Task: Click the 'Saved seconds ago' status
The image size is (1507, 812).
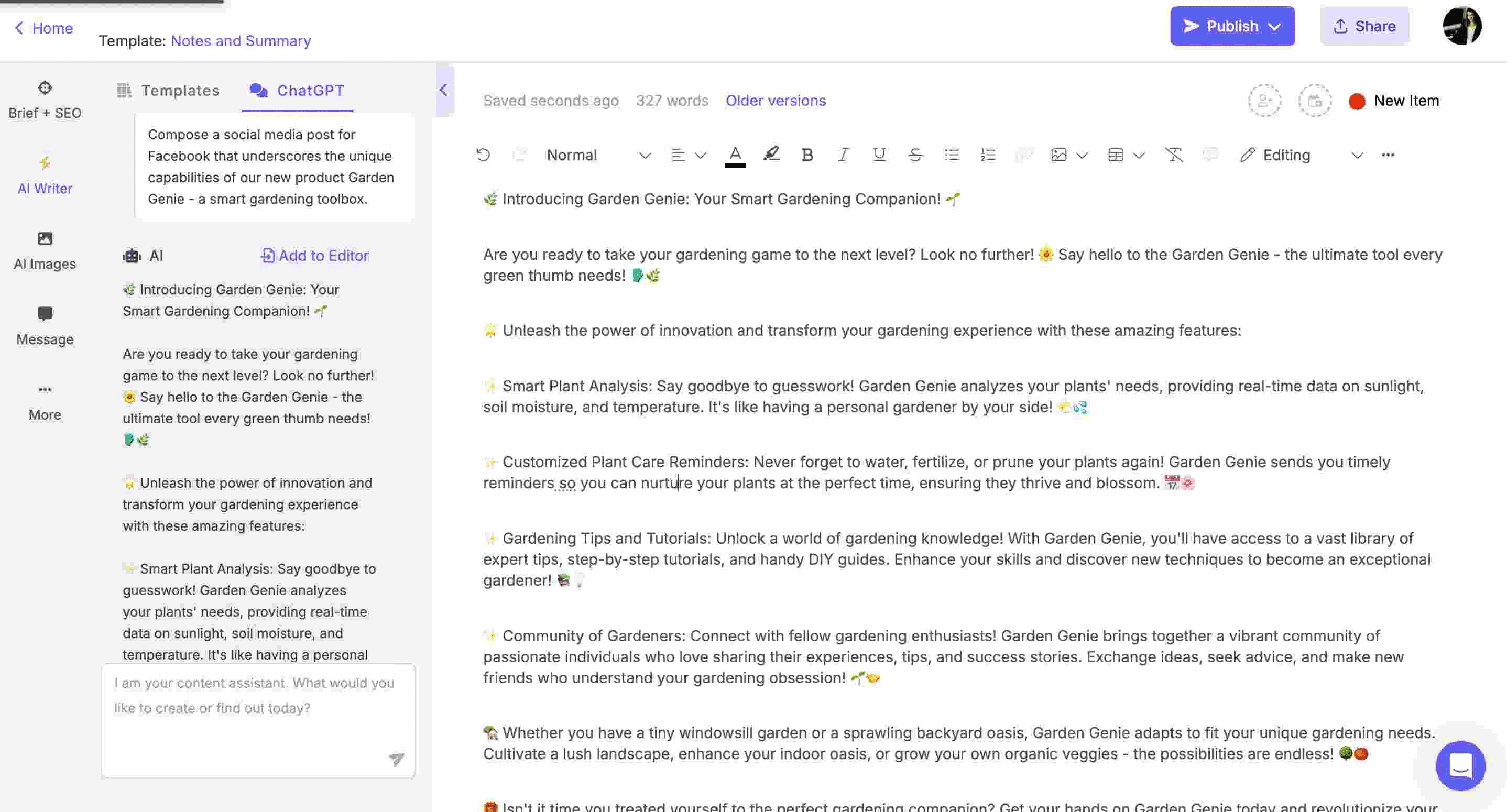Action: tap(551, 101)
